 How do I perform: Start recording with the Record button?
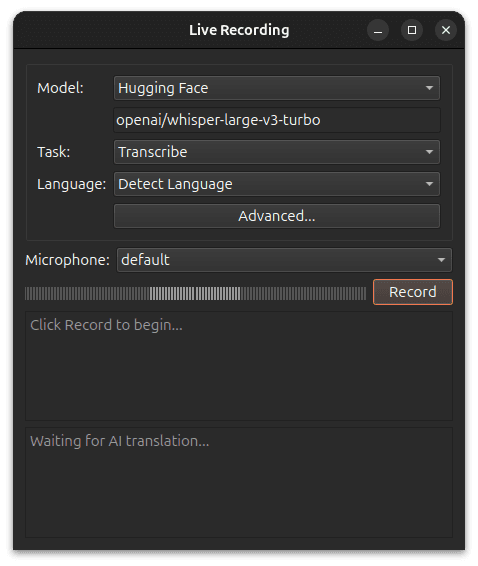tap(413, 292)
